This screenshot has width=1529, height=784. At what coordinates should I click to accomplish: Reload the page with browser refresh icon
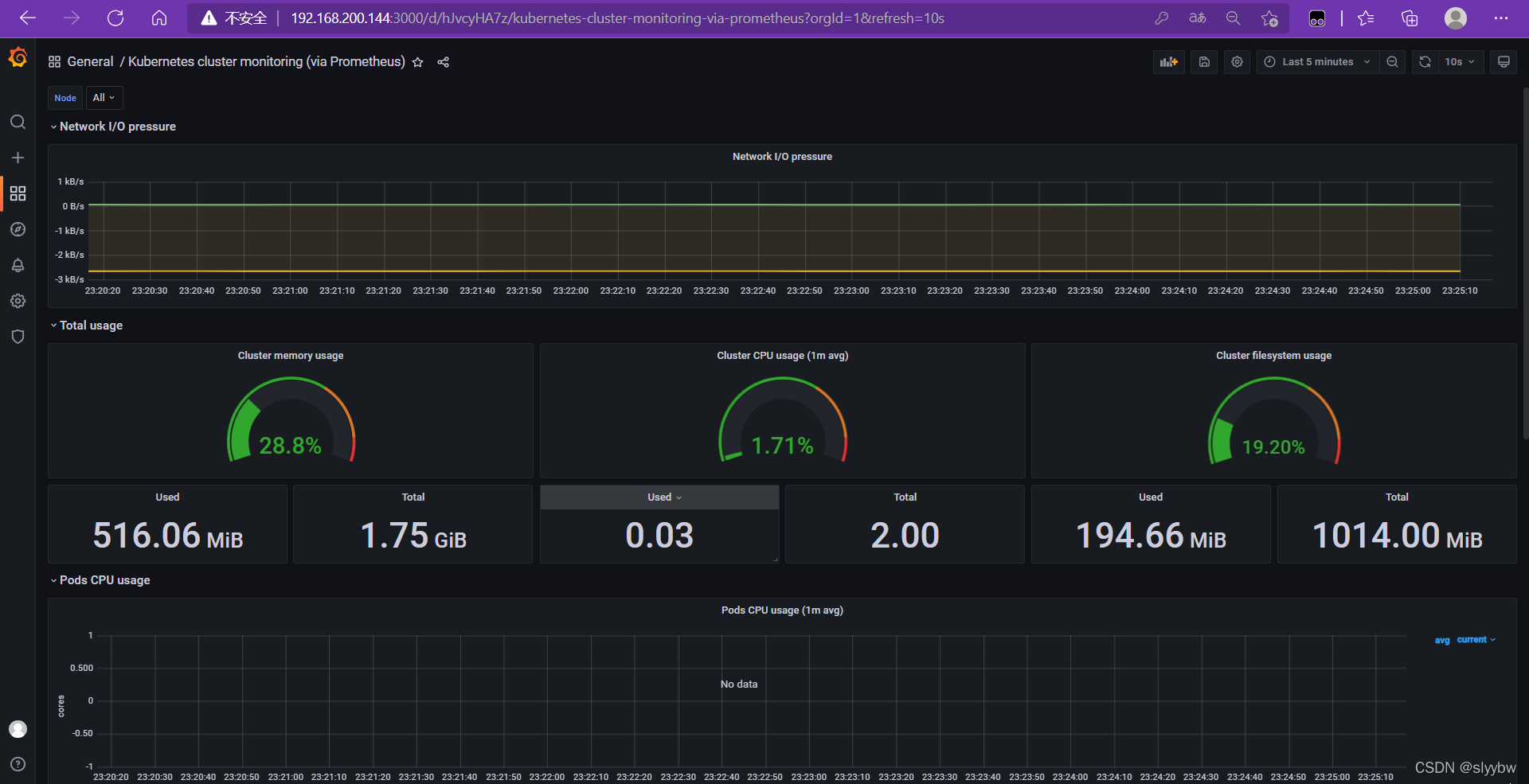[115, 18]
